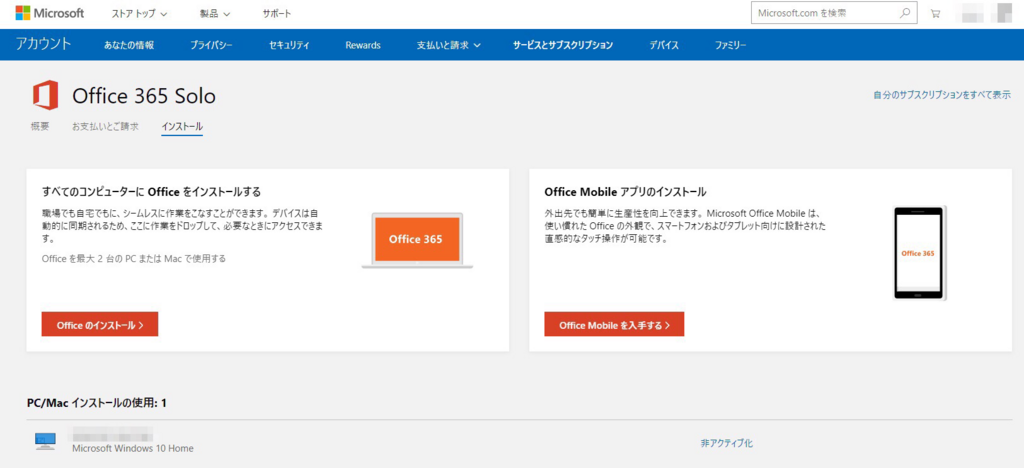The height and width of the screenshot is (468, 1024).
Task: Click the blurred device name above Windows 10 Home
Action: [112, 433]
